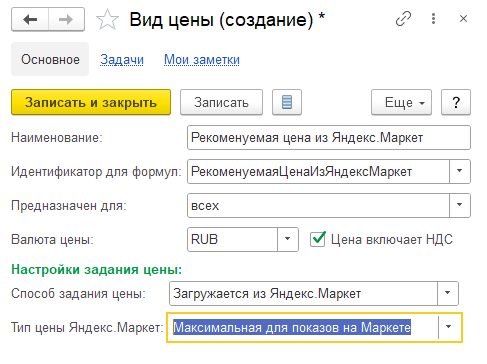Go back with the left arrow button
This screenshot has height=364, width=487.
click(x=30, y=20)
